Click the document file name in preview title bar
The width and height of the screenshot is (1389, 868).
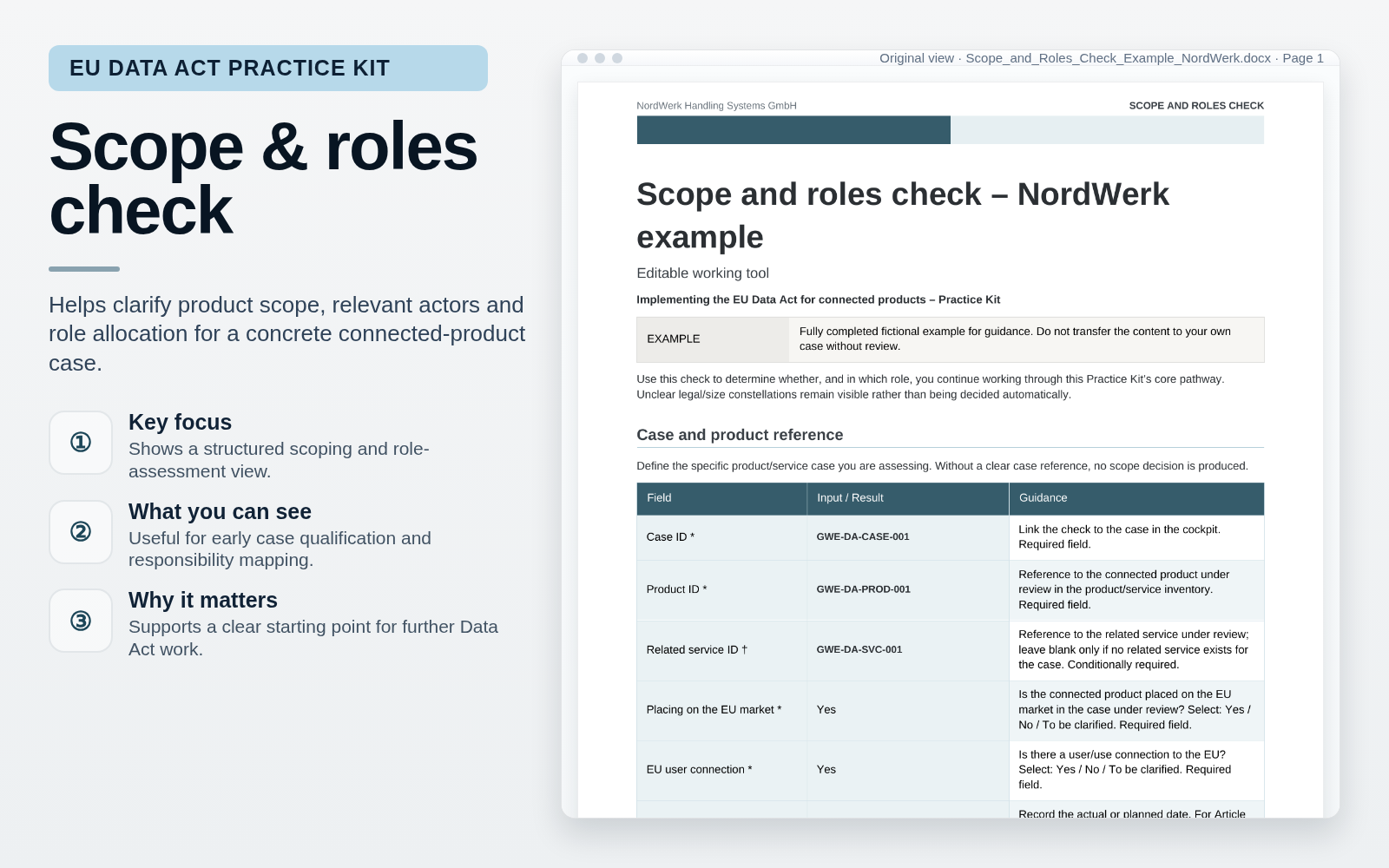pyautogui.click(x=1118, y=58)
